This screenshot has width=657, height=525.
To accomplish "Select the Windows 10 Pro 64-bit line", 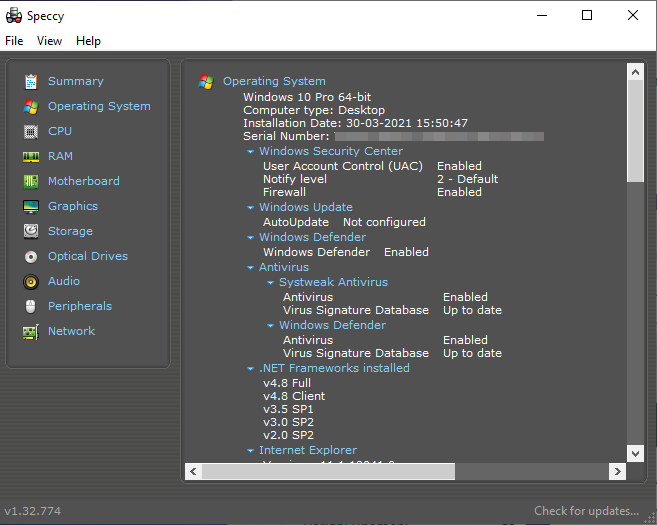I will click(x=307, y=97).
